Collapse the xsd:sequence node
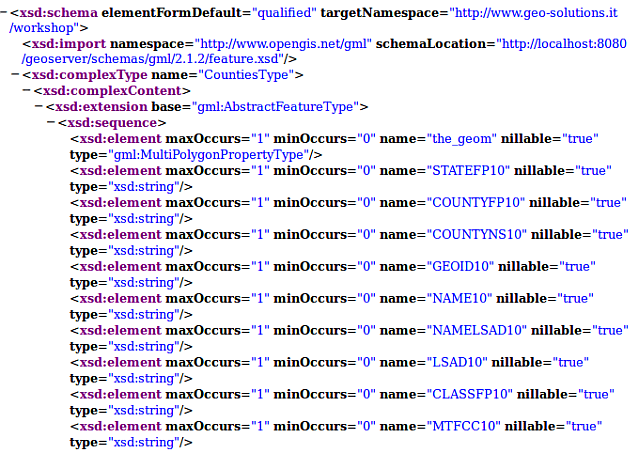 coord(51,122)
